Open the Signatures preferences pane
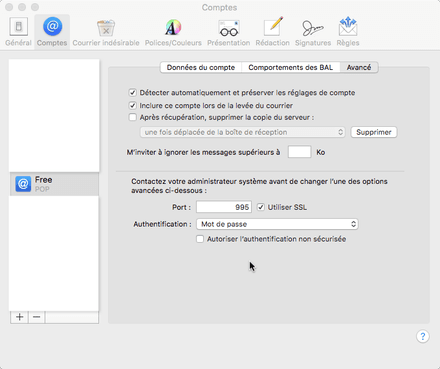The width and height of the screenshot is (440, 369). pyautogui.click(x=313, y=32)
